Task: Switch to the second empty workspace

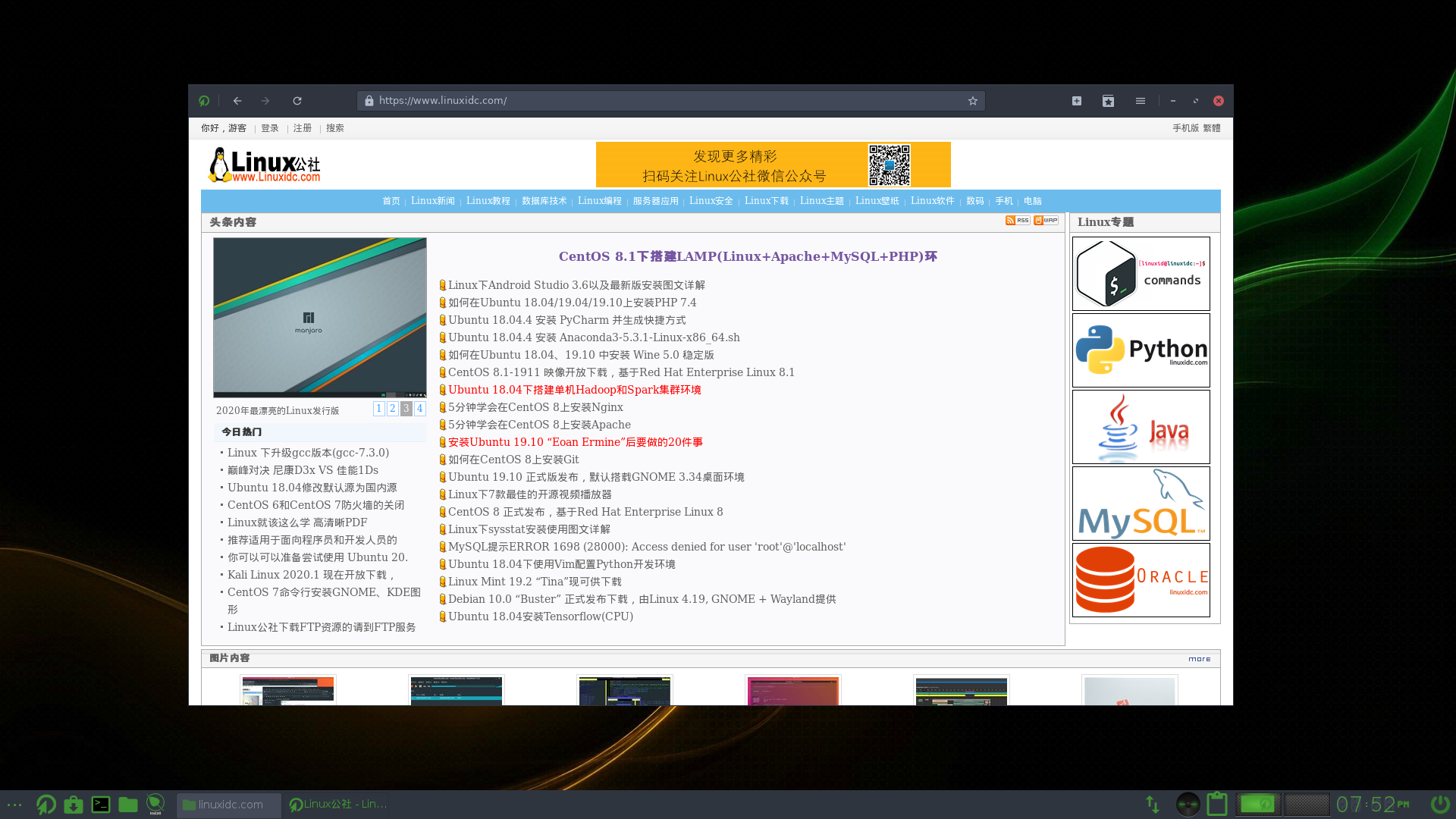Action: 1307,805
